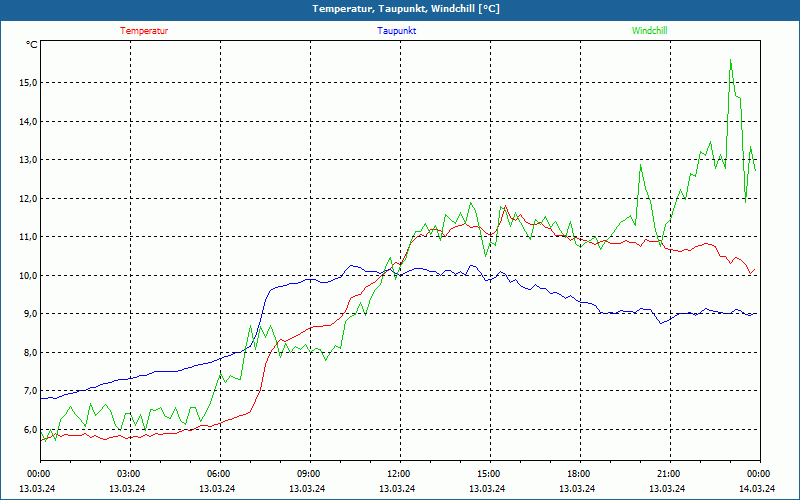The image size is (800, 500).
Task: Click the 11,0 y-axis value
Action: [29, 237]
